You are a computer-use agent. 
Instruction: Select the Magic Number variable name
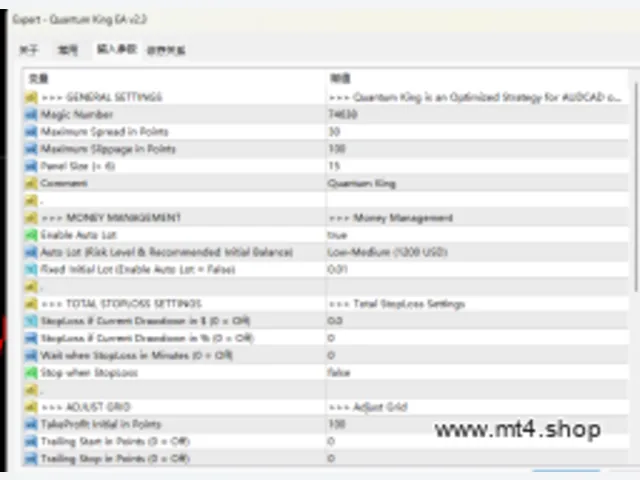(x=77, y=114)
